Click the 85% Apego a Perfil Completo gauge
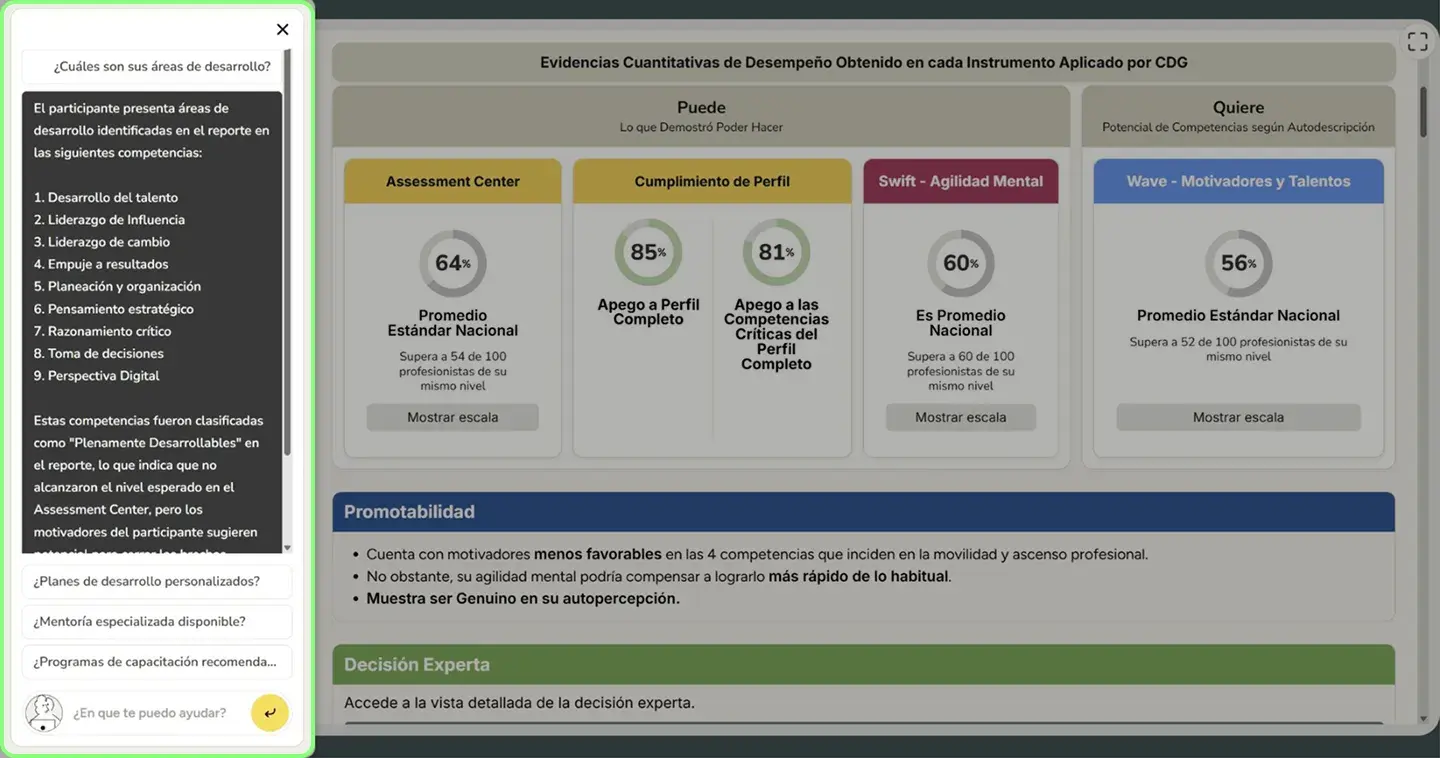The width and height of the screenshot is (1440, 758). [648, 252]
